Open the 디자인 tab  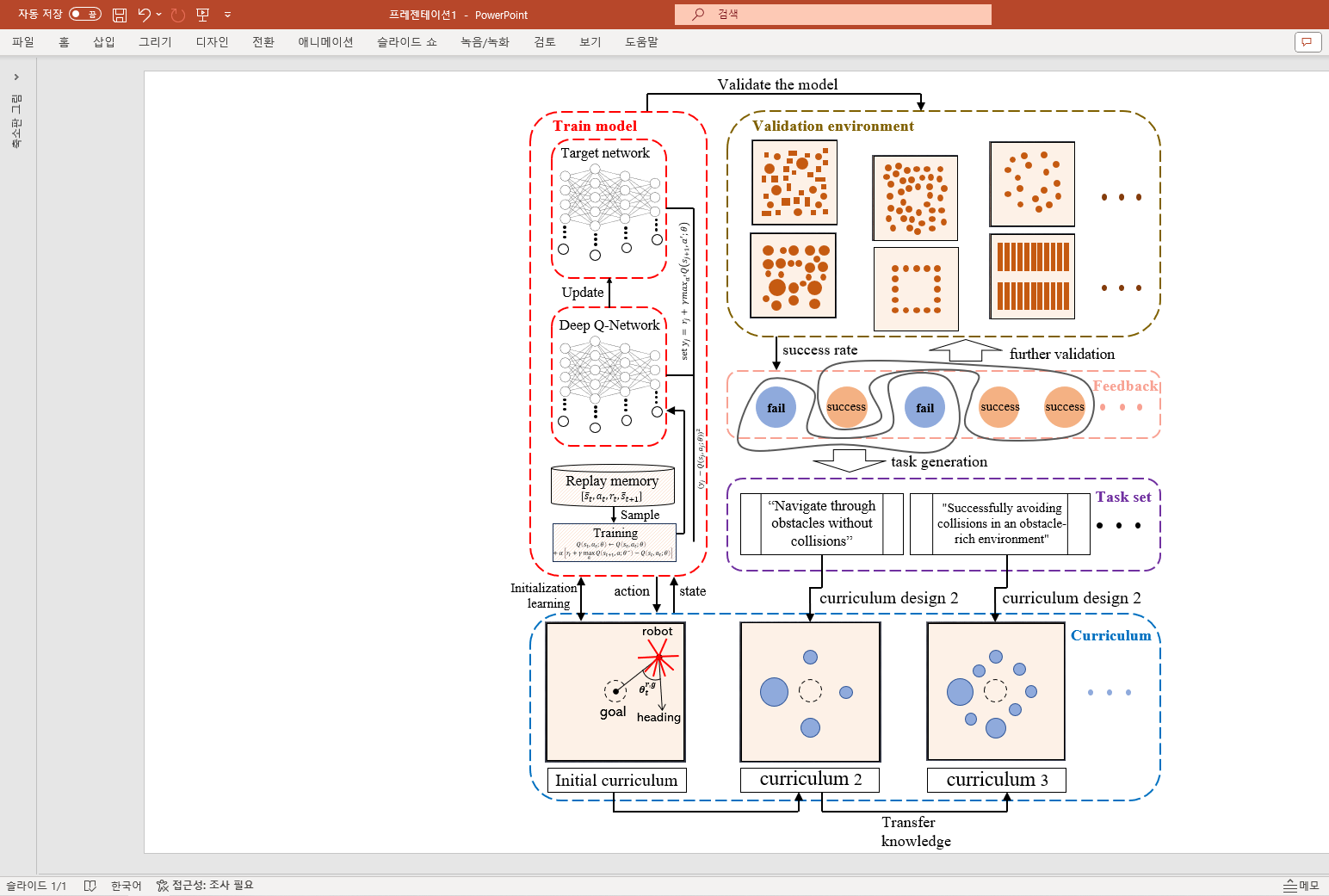[212, 42]
